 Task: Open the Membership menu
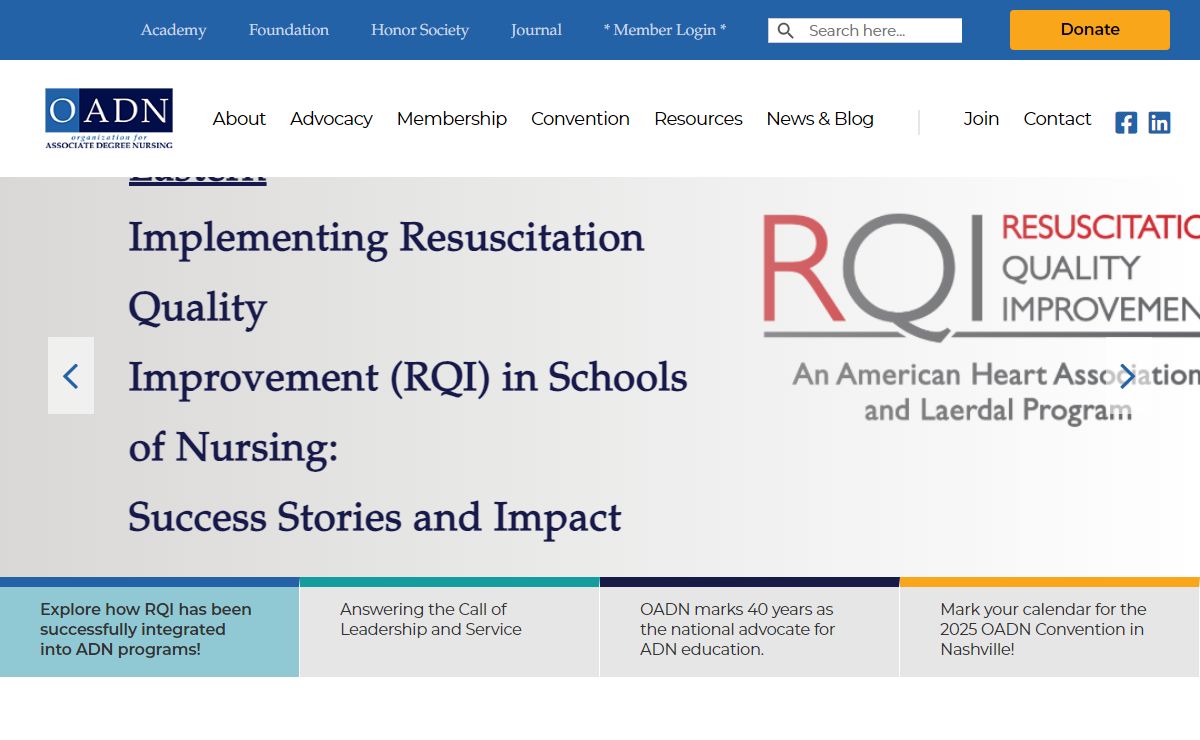point(452,119)
